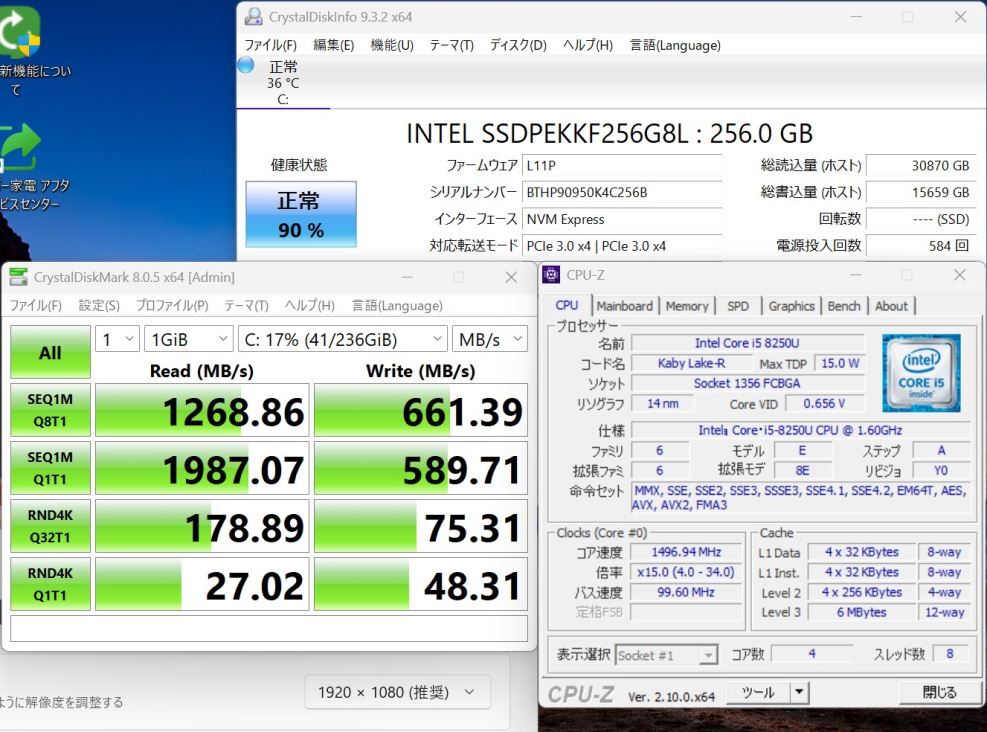Click the RND4K Q1T1 write result 48.31
987x732 pixels.
click(x=420, y=583)
